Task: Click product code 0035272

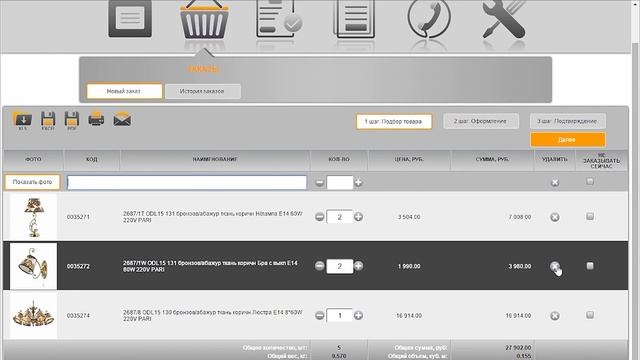Action: [x=78, y=267]
